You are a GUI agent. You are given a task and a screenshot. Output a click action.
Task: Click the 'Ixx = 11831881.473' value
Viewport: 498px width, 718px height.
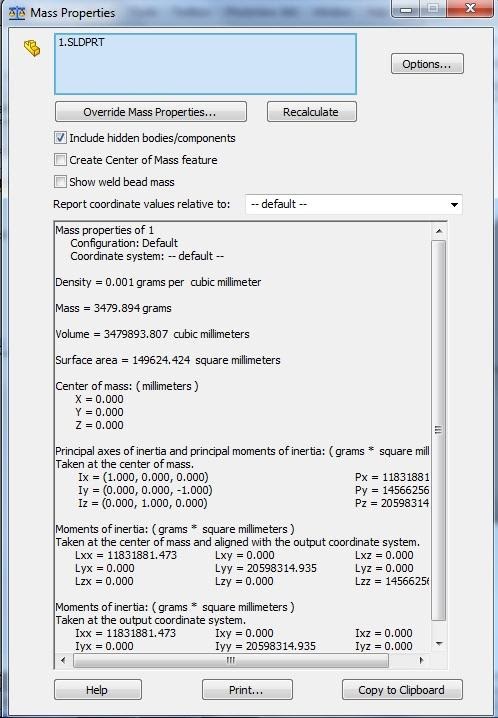point(126,633)
